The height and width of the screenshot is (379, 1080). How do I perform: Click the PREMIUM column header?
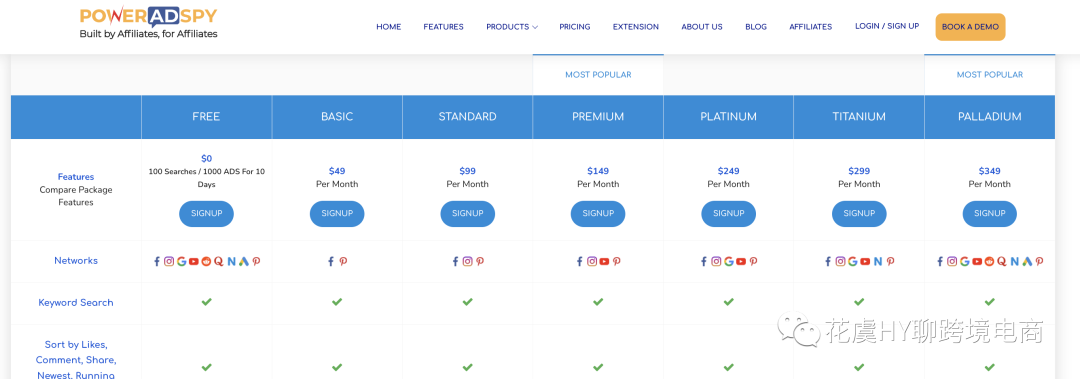pyautogui.click(x=598, y=116)
